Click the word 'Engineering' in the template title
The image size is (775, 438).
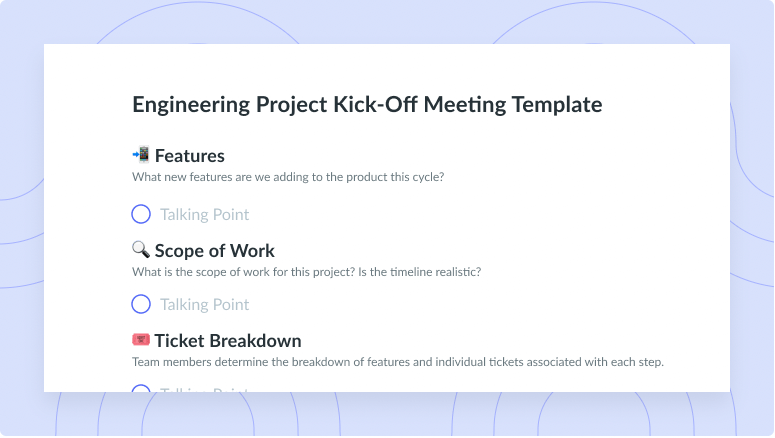191,105
